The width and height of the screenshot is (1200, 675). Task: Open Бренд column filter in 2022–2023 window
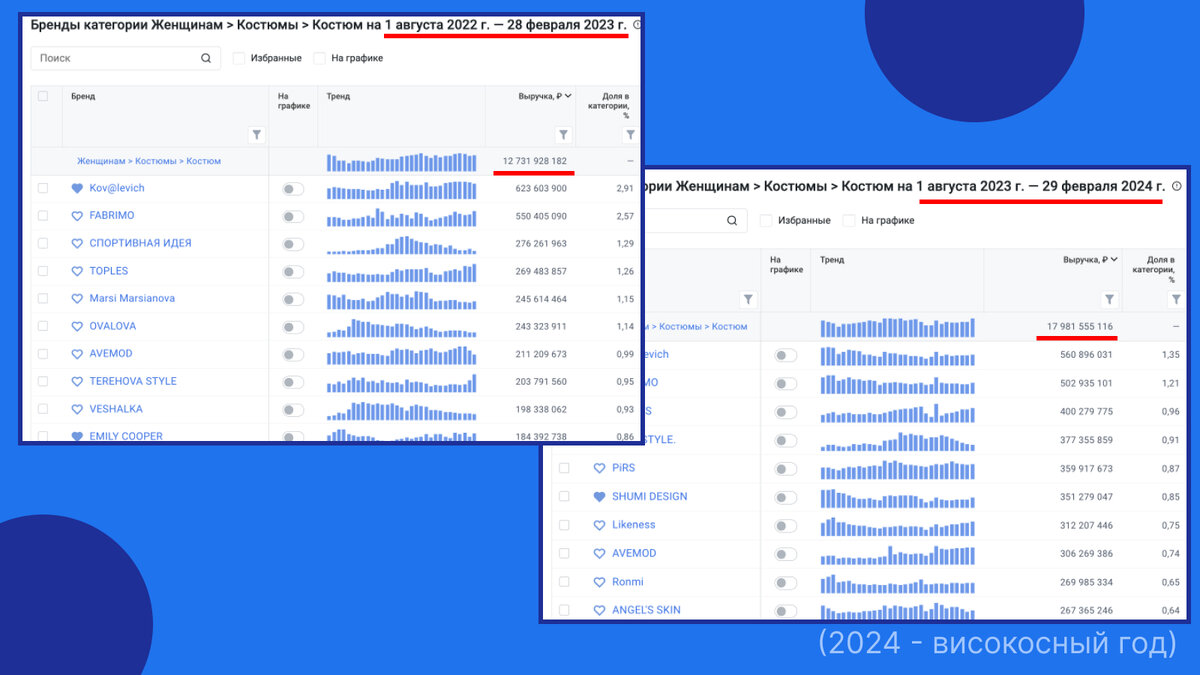coord(256,135)
